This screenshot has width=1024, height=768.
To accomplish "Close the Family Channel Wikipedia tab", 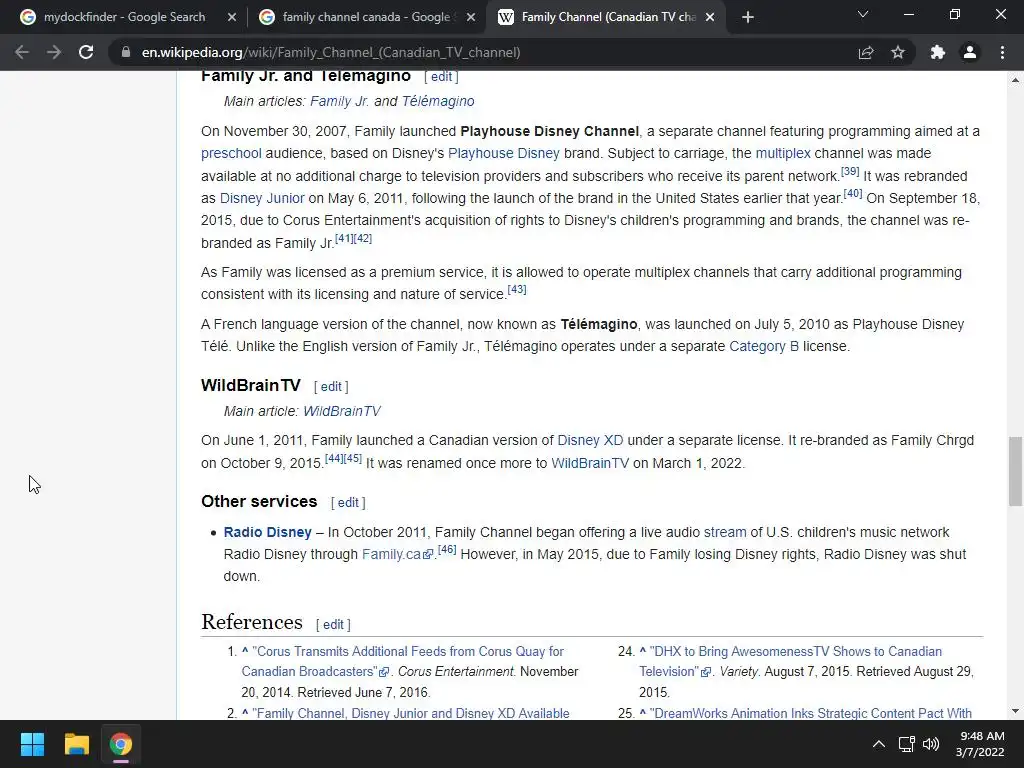I will click(710, 17).
